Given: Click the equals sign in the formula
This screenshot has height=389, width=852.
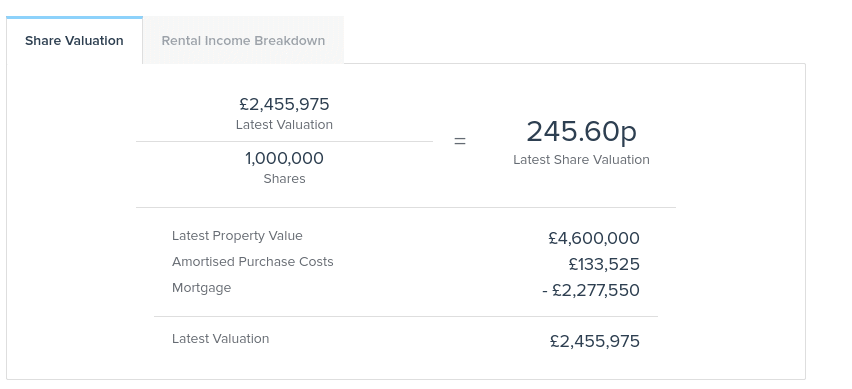Looking at the screenshot, I should 460,141.
